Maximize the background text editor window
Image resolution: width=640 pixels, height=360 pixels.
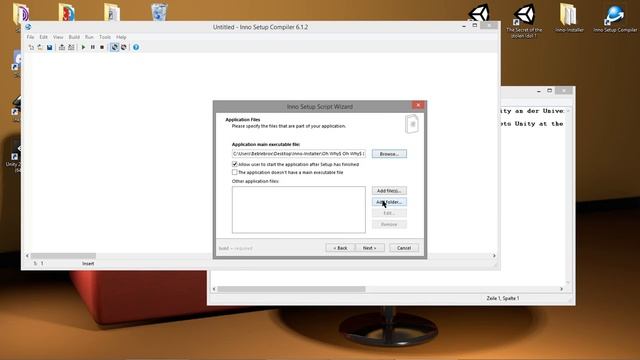(x=549, y=91)
